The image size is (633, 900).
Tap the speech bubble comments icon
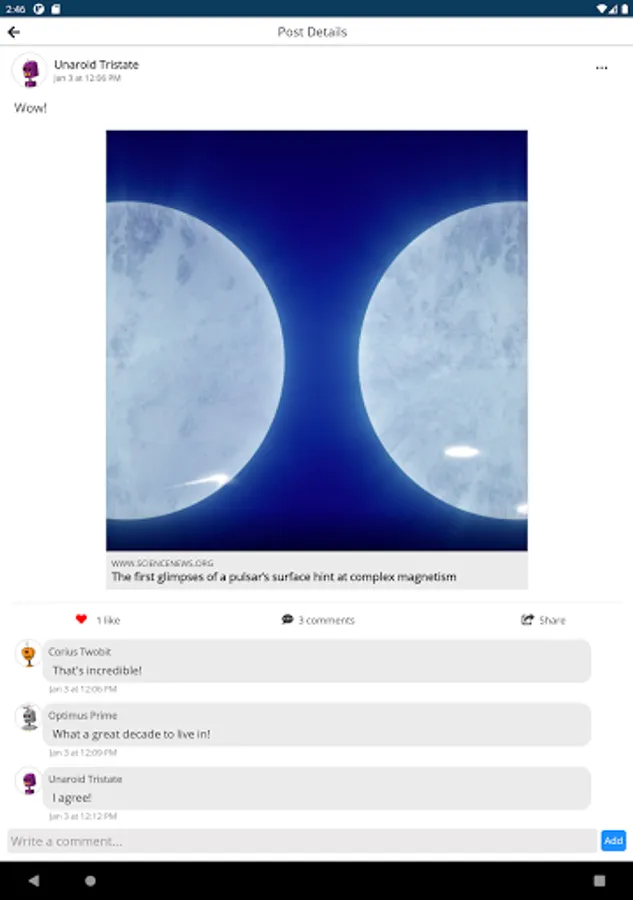287,619
